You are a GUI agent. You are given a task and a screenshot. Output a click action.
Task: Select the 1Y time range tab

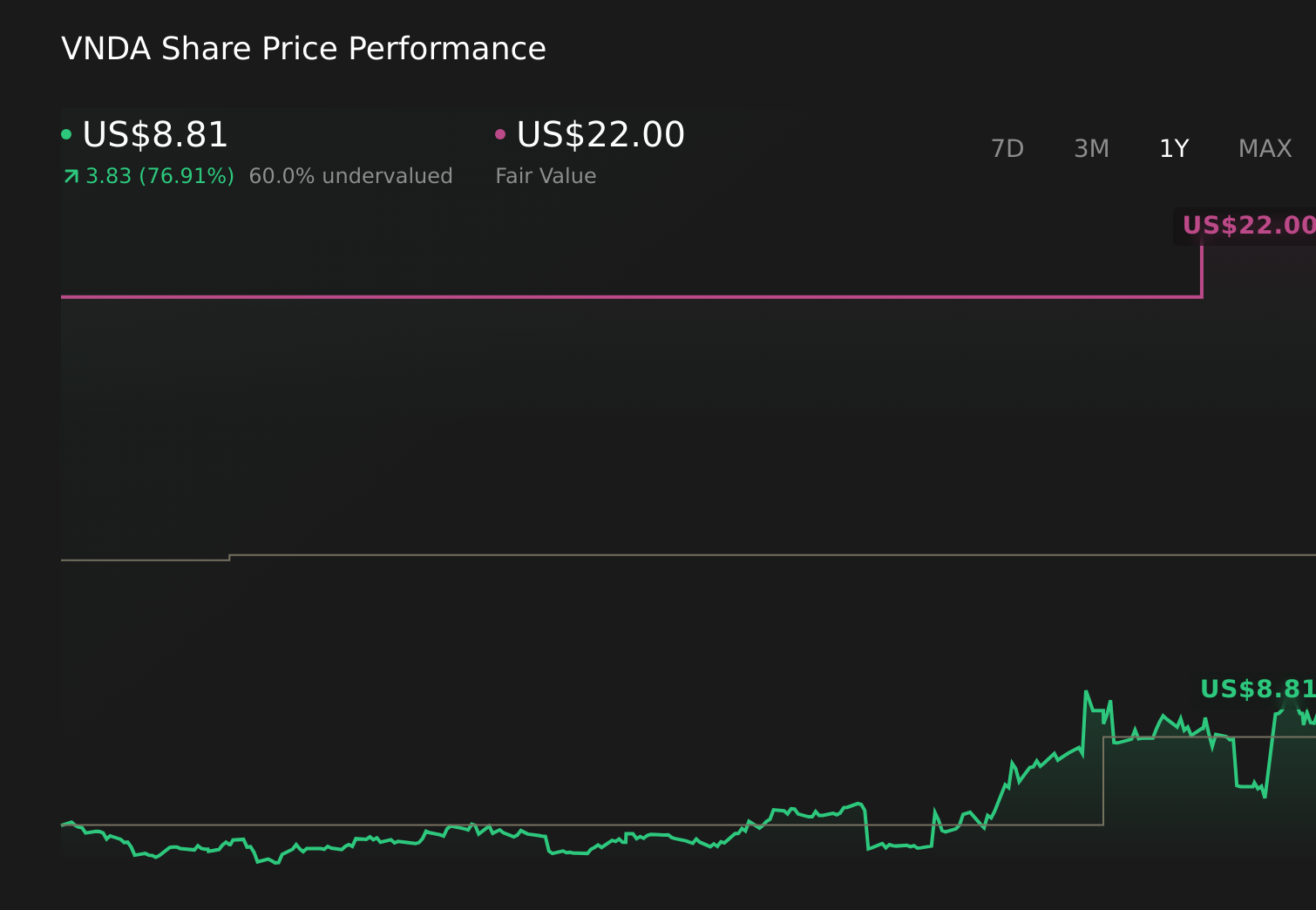click(x=1174, y=148)
